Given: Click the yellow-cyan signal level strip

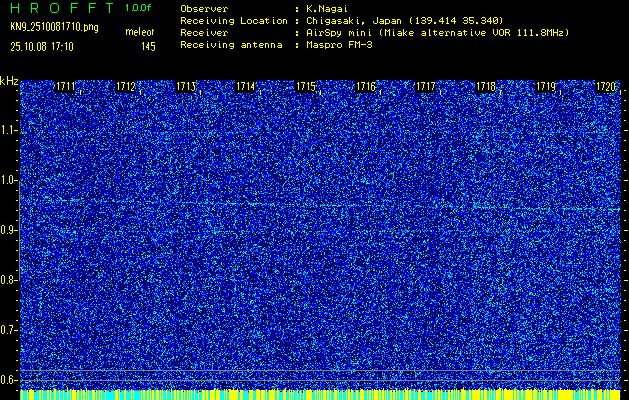Looking at the screenshot, I should click(x=320, y=395).
